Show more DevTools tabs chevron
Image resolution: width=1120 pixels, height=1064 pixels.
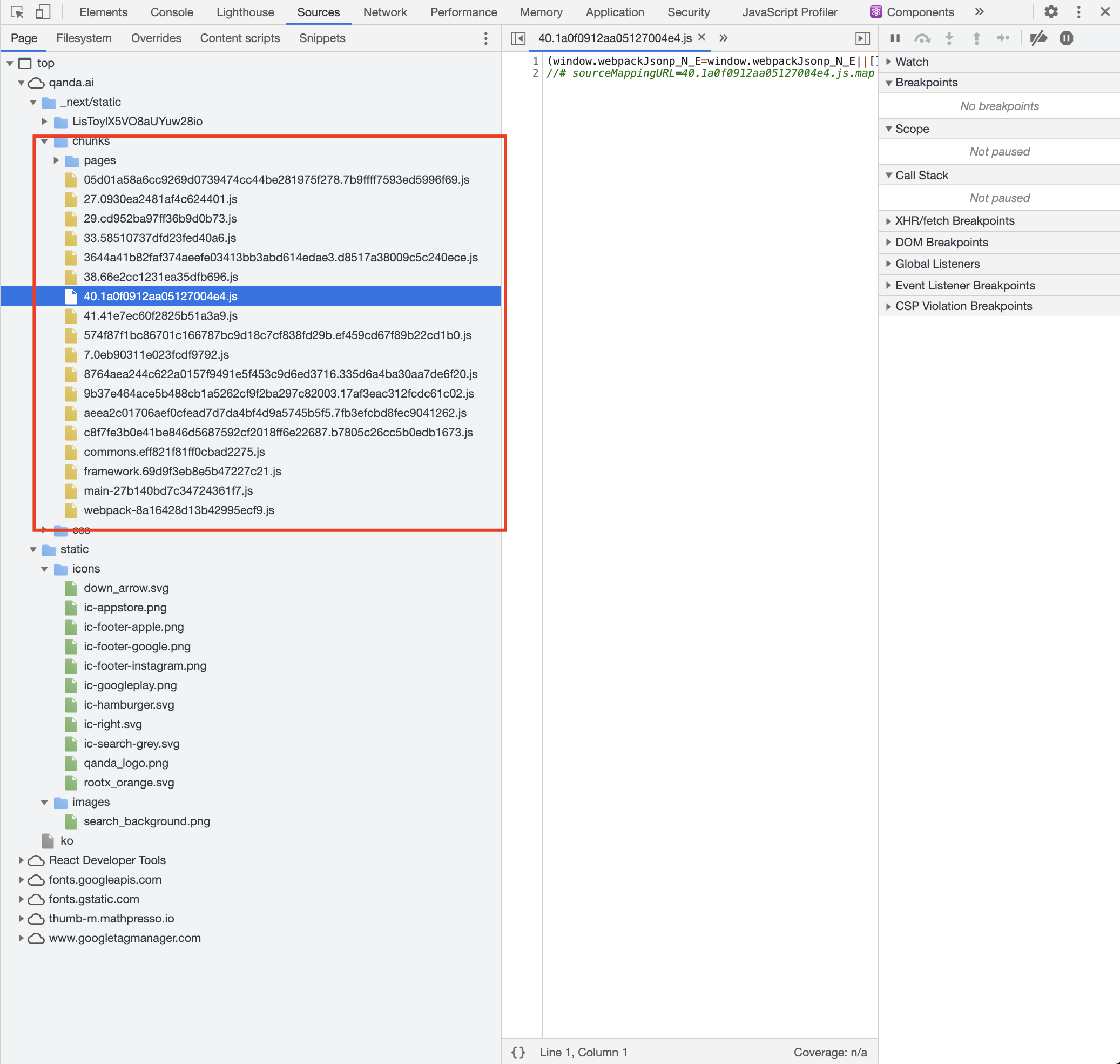click(x=979, y=12)
